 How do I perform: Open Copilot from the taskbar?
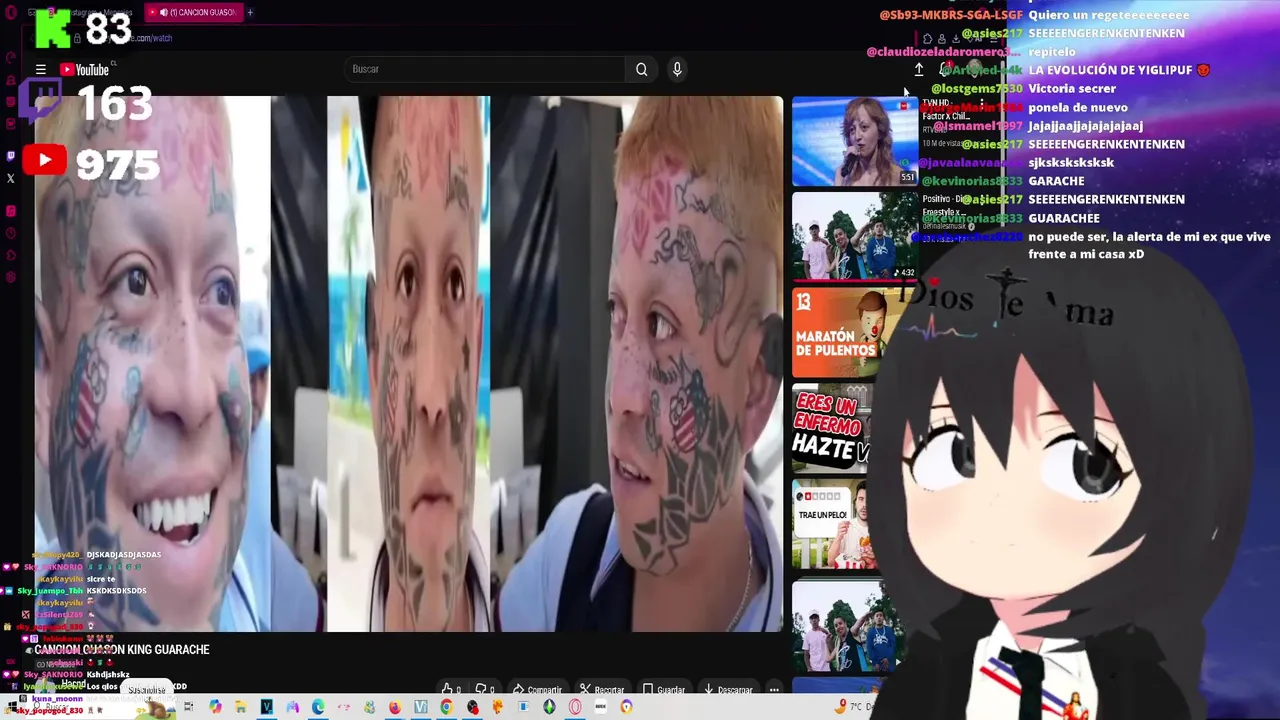tap(215, 707)
